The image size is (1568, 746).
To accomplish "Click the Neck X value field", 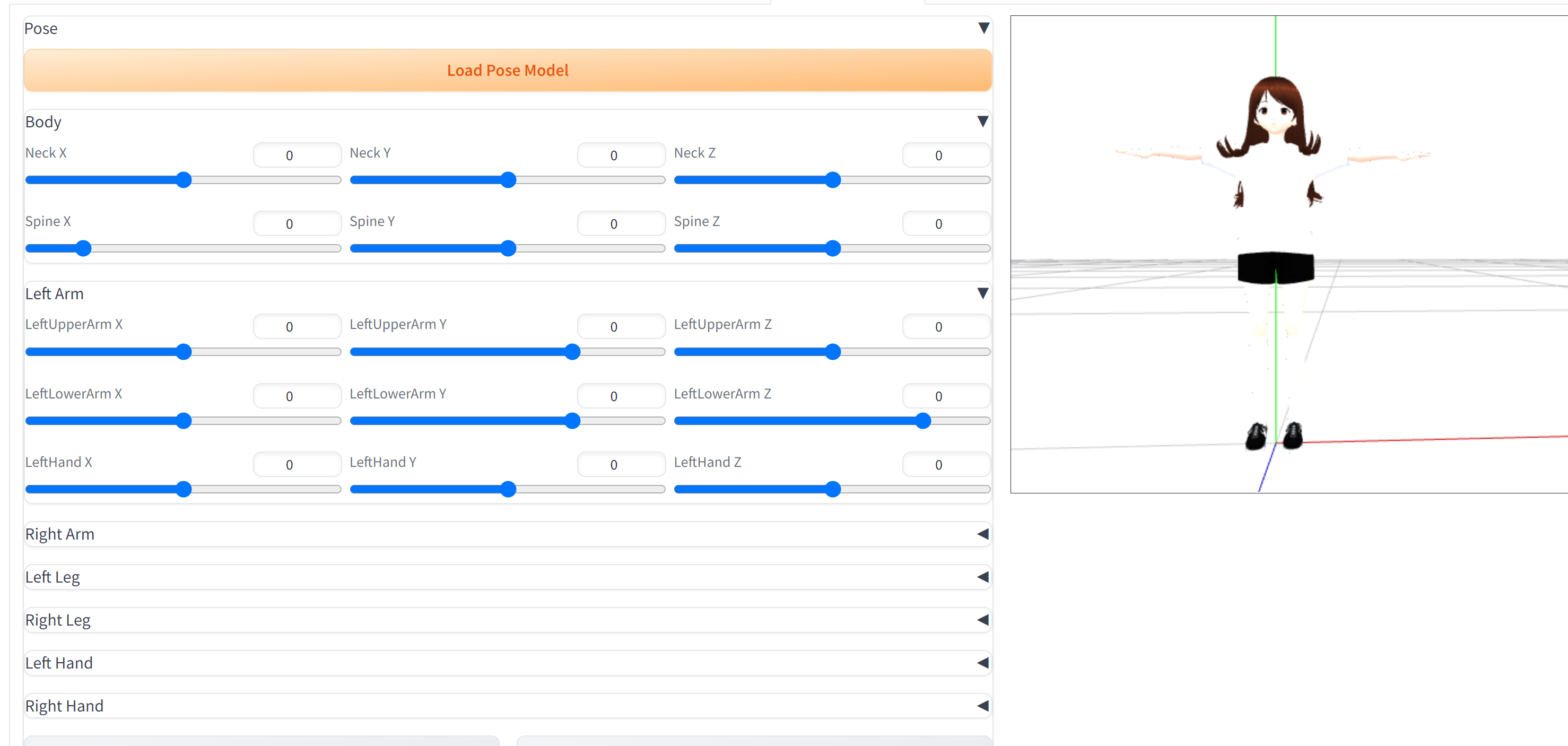I will pyautogui.click(x=297, y=155).
